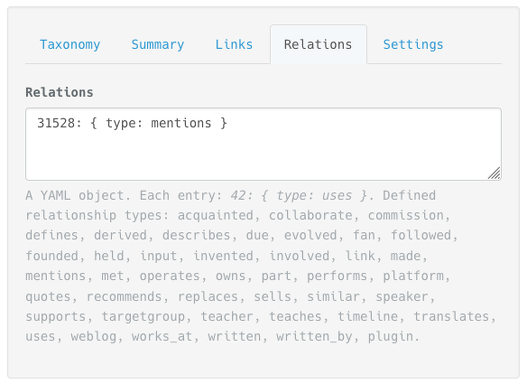Open the Summary tab
The width and height of the screenshot is (527, 384).
158,44
